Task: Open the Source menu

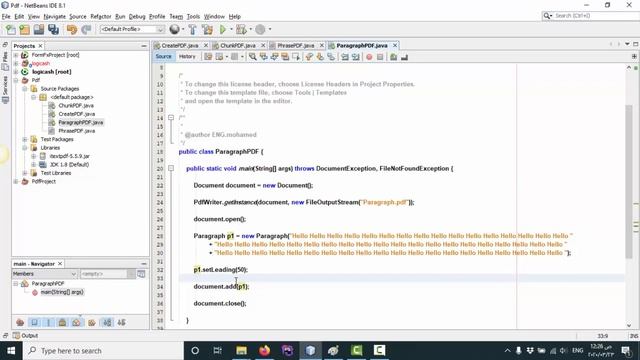Action: pos(78,17)
